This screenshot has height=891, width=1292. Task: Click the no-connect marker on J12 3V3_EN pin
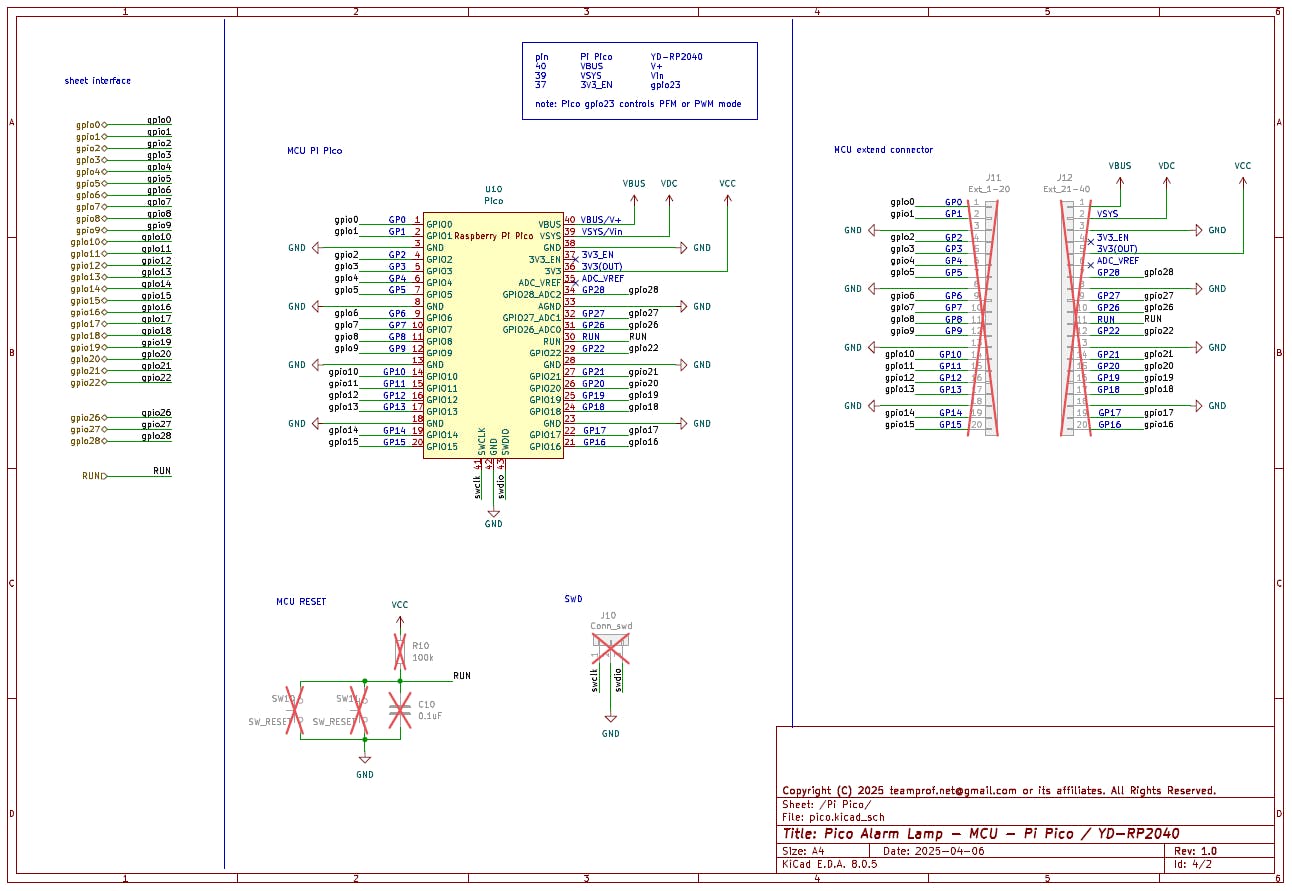[1090, 241]
